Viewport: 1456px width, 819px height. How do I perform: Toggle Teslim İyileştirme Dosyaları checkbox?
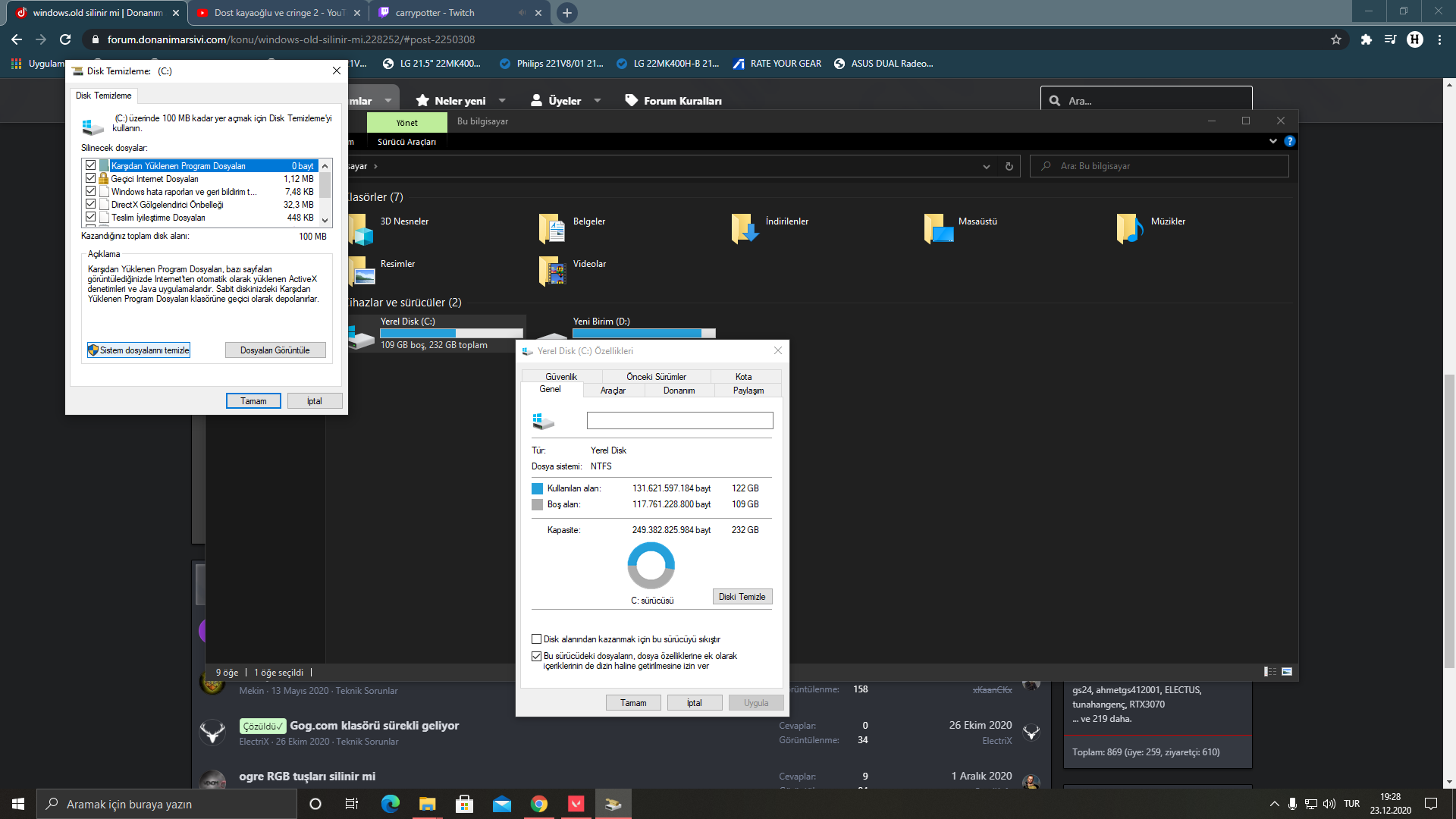point(91,217)
